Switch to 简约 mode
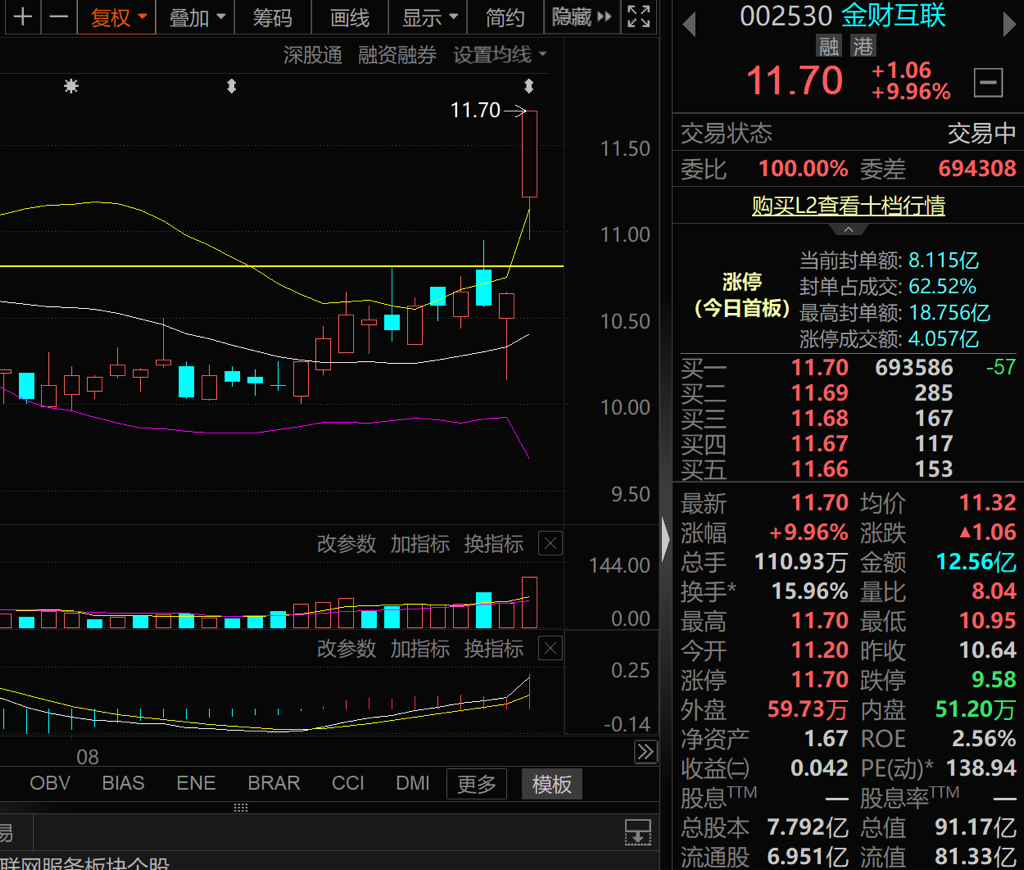Image resolution: width=1024 pixels, height=870 pixels. point(505,17)
